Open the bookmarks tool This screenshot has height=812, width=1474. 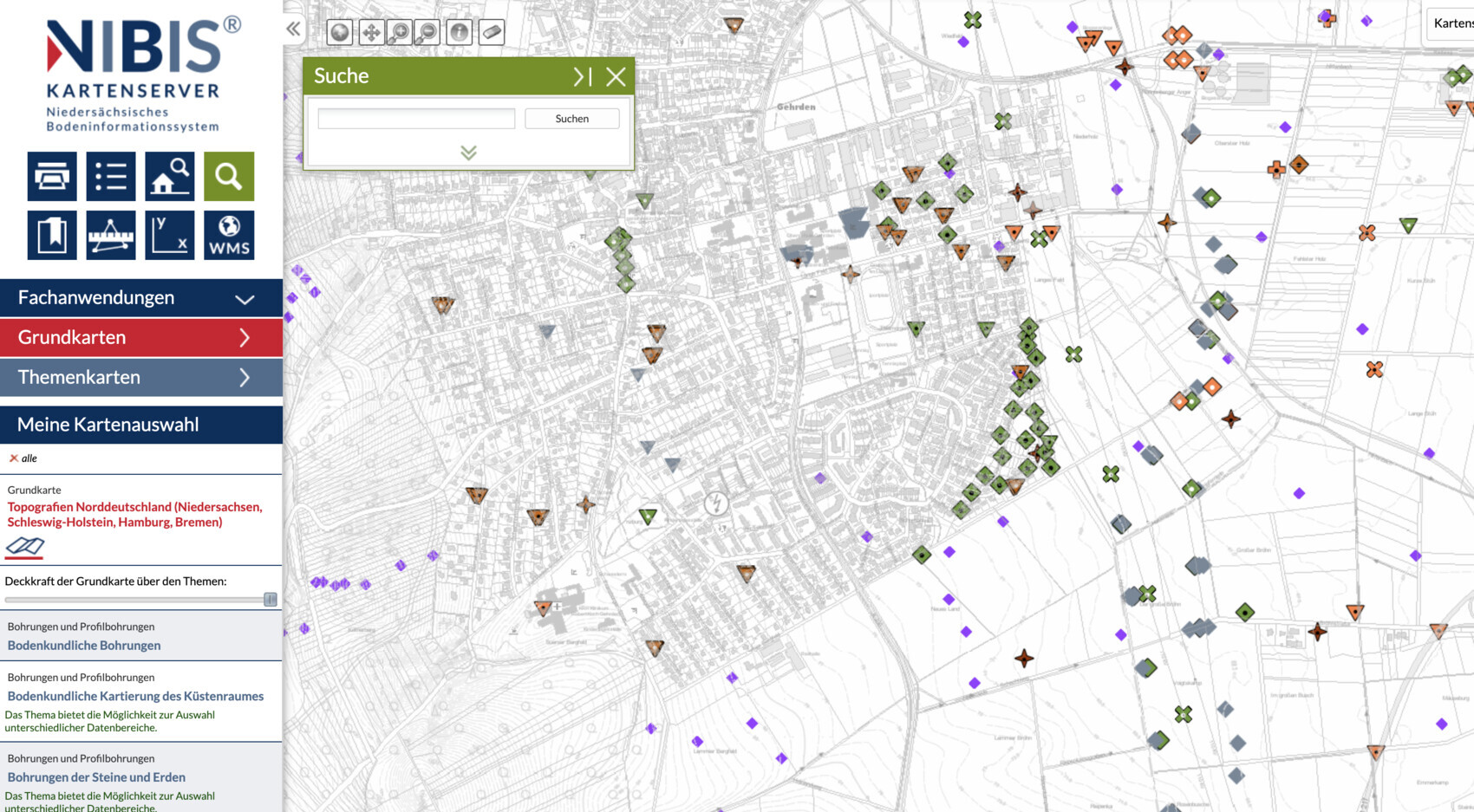point(52,236)
